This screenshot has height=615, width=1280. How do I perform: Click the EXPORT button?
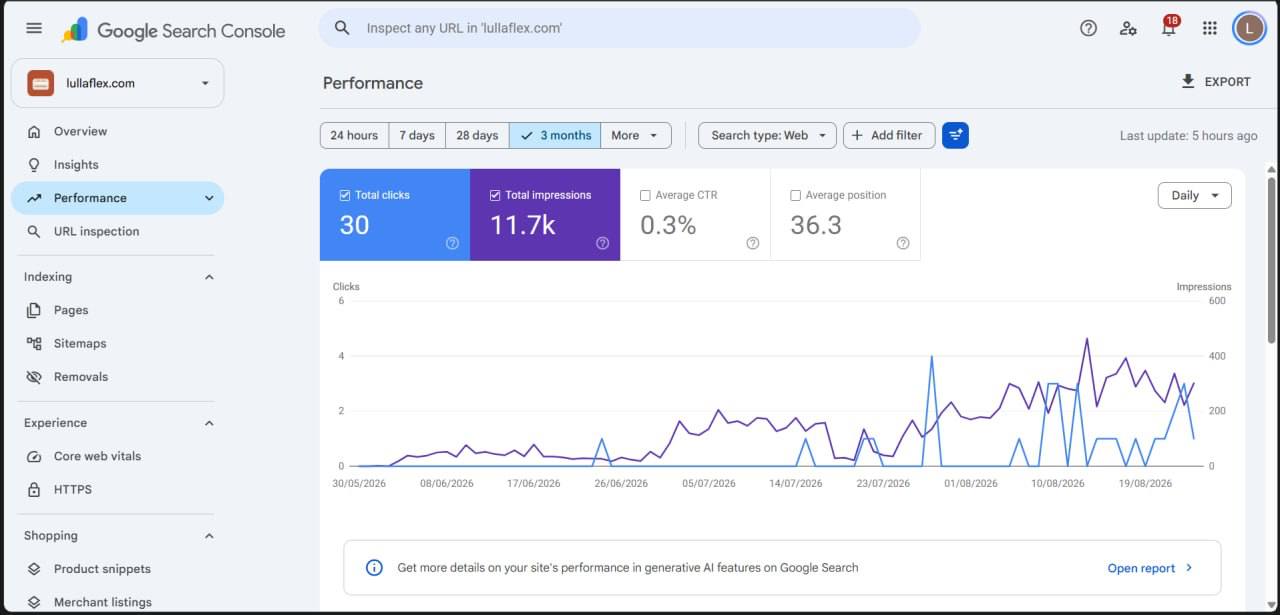[x=1216, y=82]
